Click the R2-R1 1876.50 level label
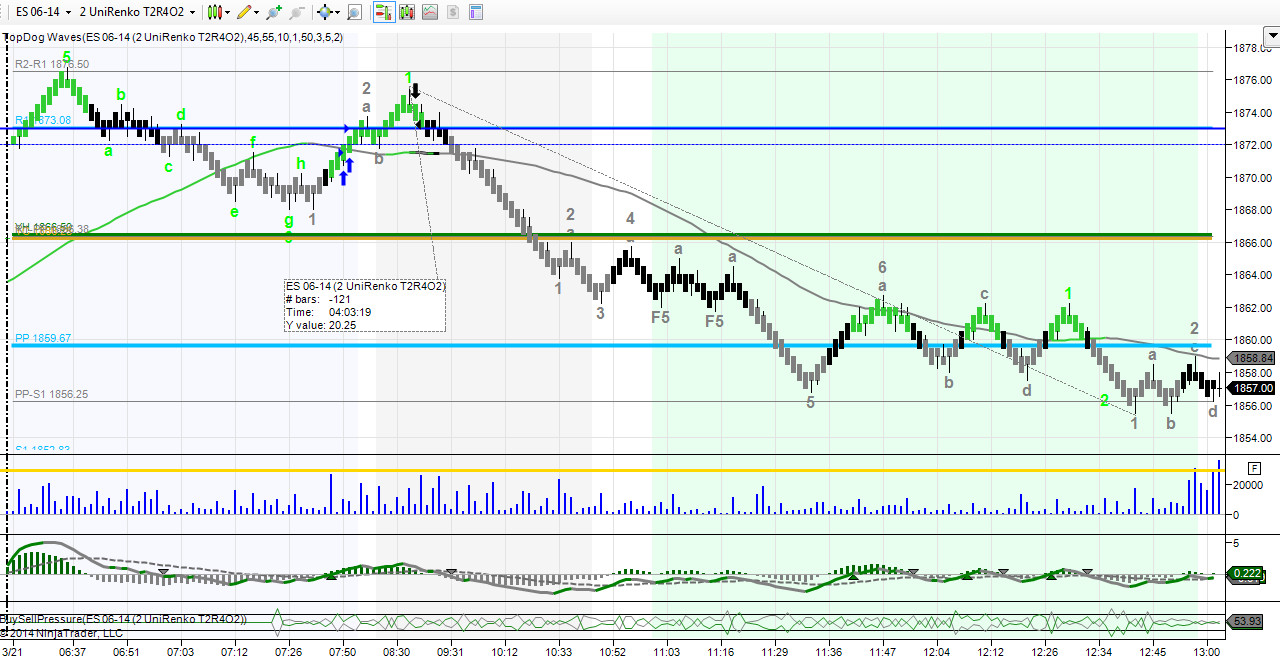This screenshot has height=664, width=1280. 52,64
